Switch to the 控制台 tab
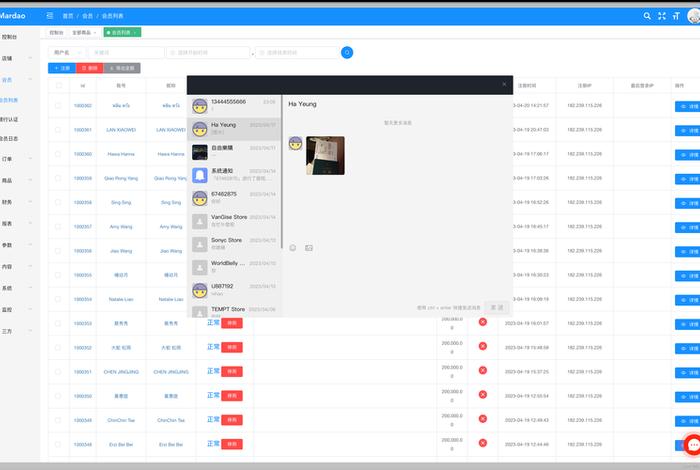The image size is (700, 470). (56, 33)
